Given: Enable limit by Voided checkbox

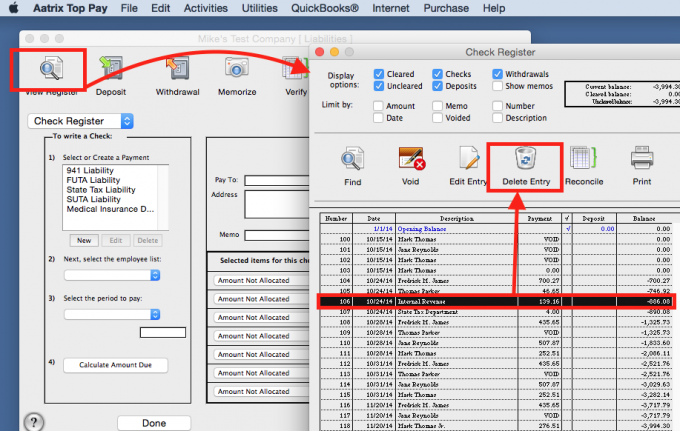Looking at the screenshot, I should pos(437,118).
